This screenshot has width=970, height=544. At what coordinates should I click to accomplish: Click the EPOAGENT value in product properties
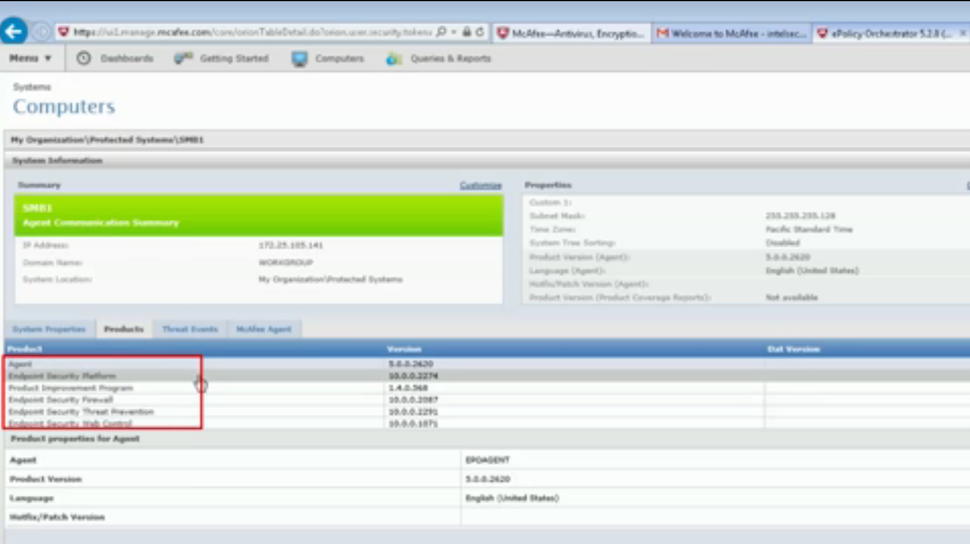pyautogui.click(x=487, y=460)
